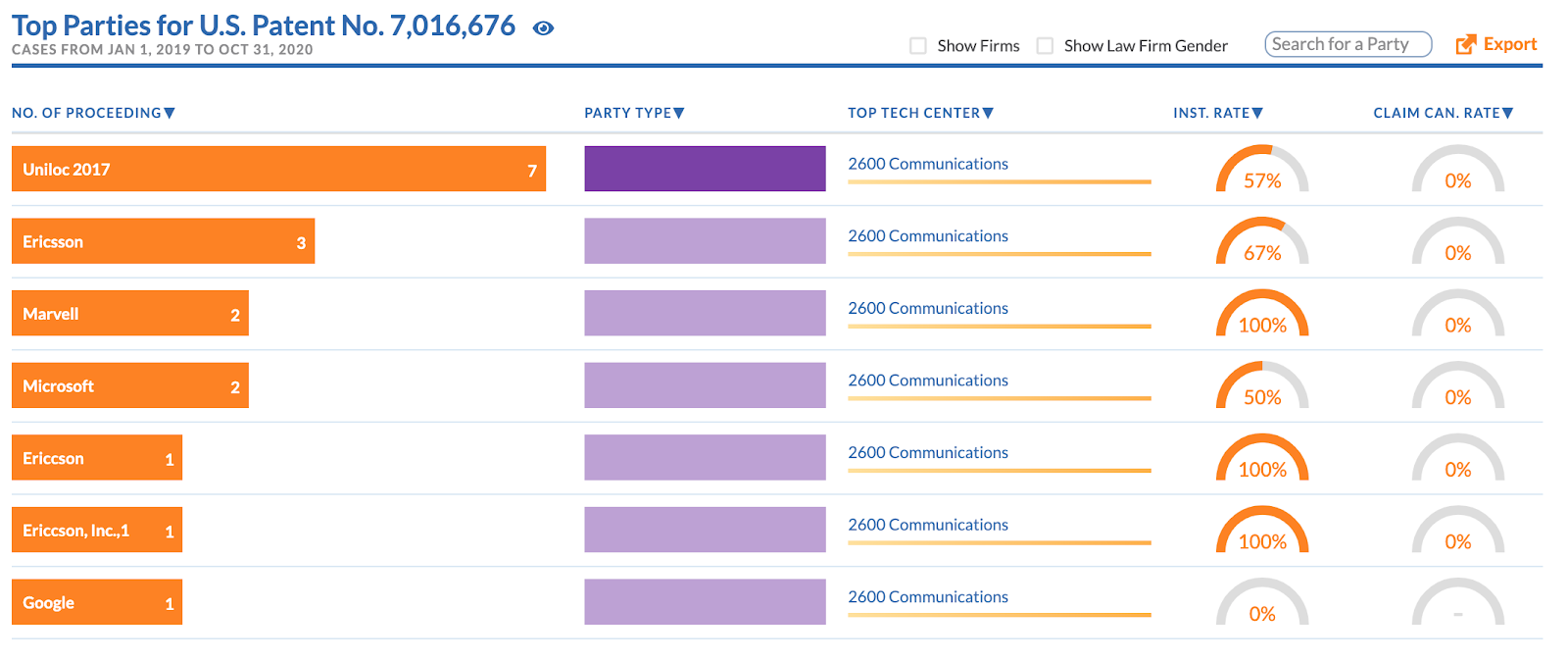
Task: Click the Search for a Party field
Action: 1347,44
